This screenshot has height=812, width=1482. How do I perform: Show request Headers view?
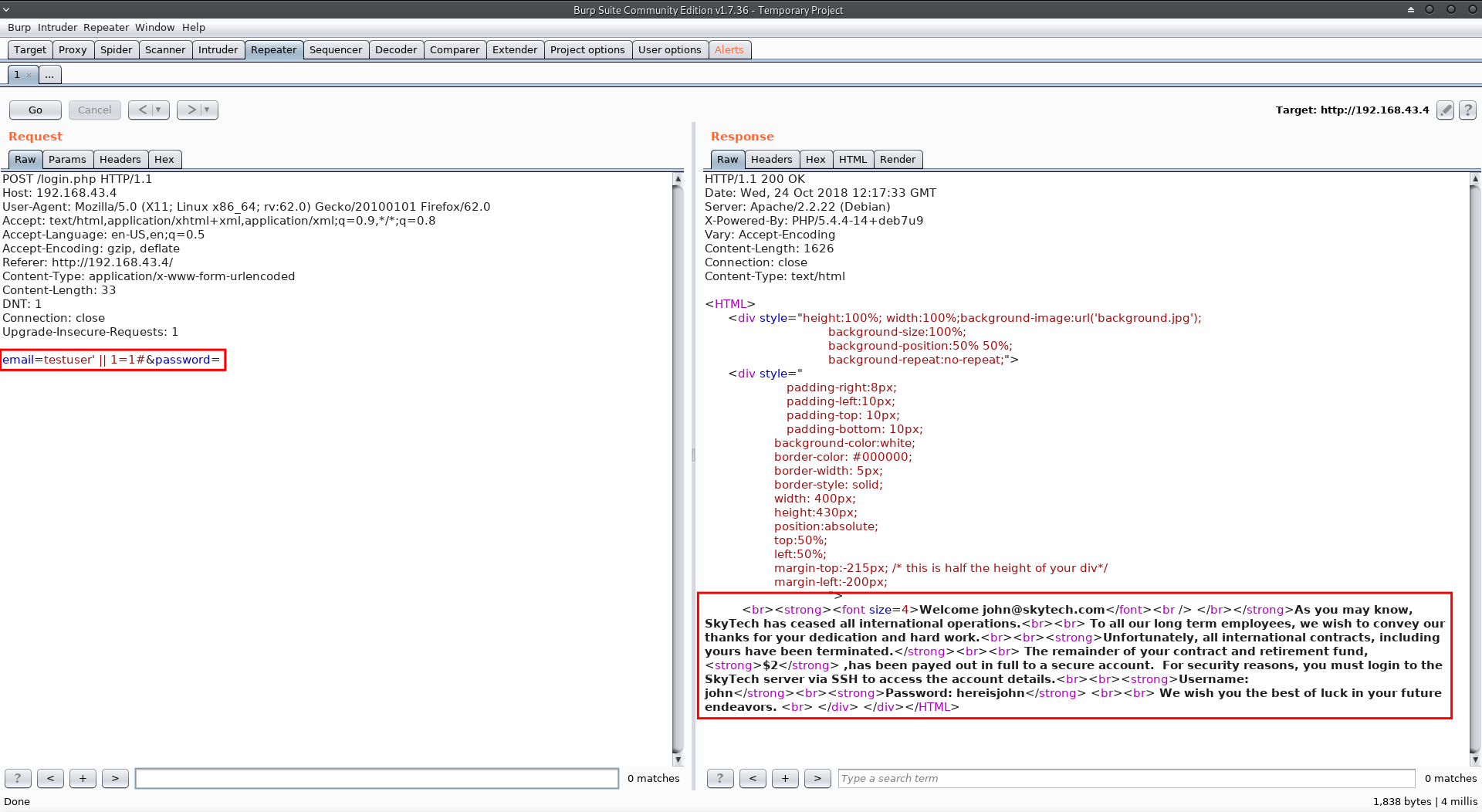pos(120,159)
